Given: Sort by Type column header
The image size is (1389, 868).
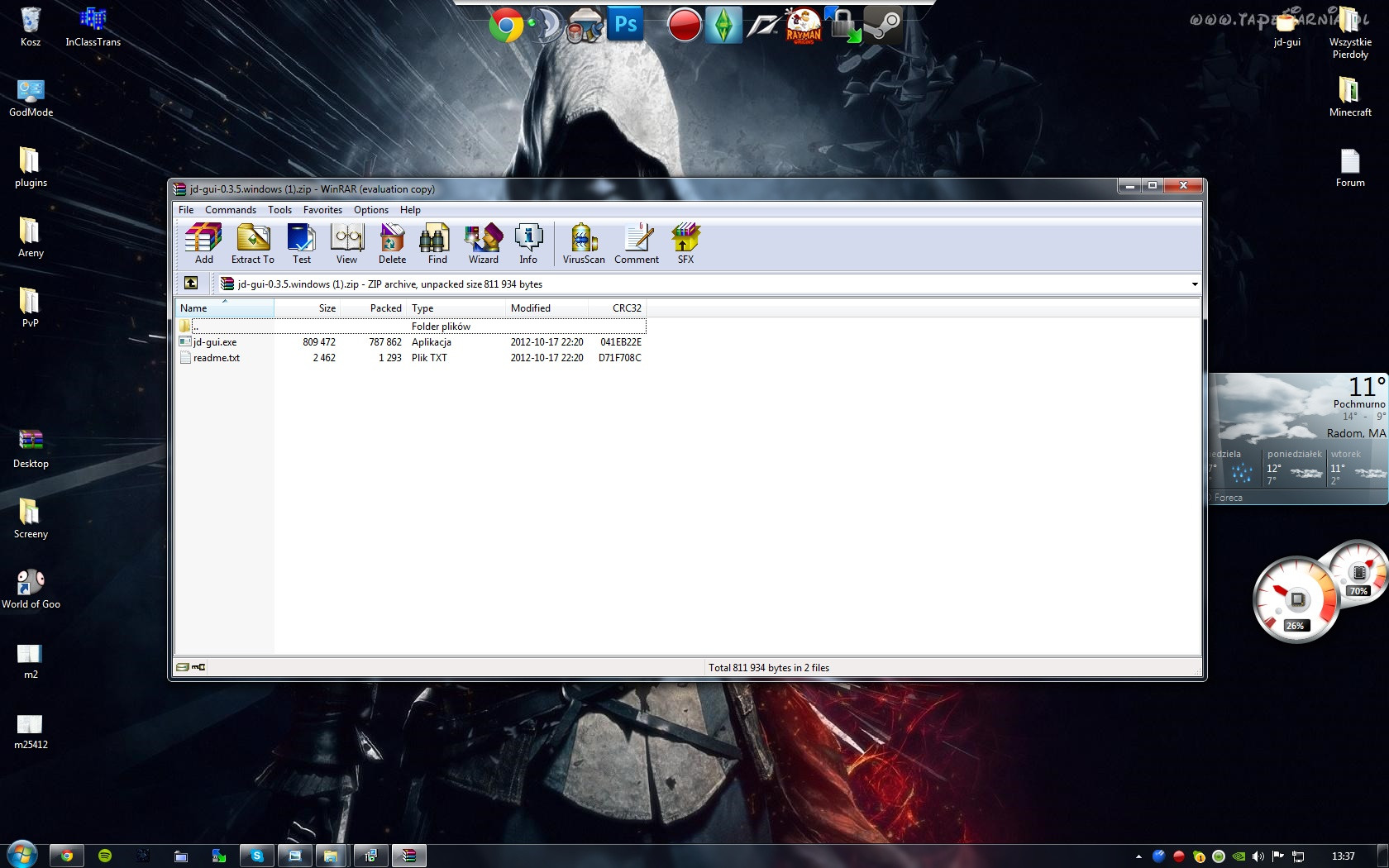Looking at the screenshot, I should pyautogui.click(x=456, y=308).
